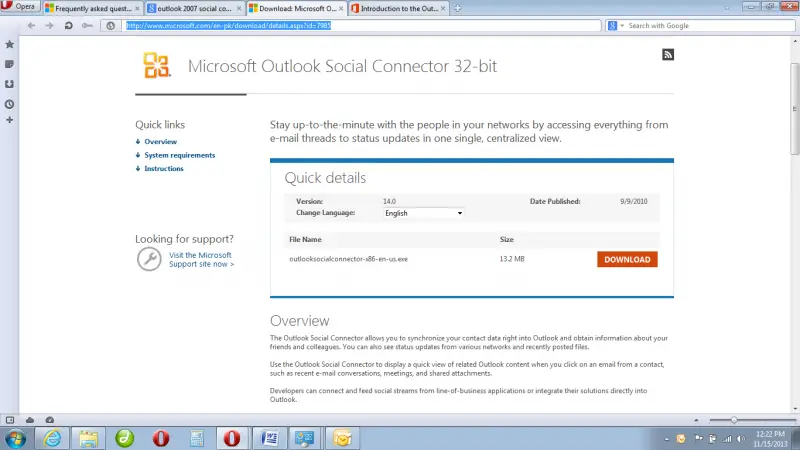Open the Calculator from taskbar
Image resolution: width=800 pixels, height=450 pixels.
[197, 438]
